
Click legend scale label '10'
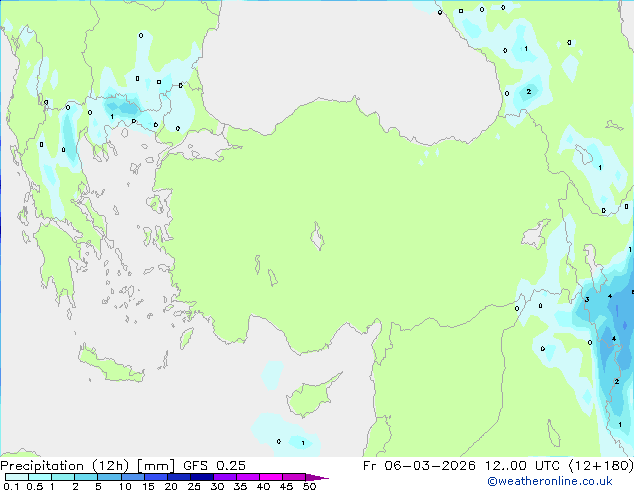tap(125, 486)
